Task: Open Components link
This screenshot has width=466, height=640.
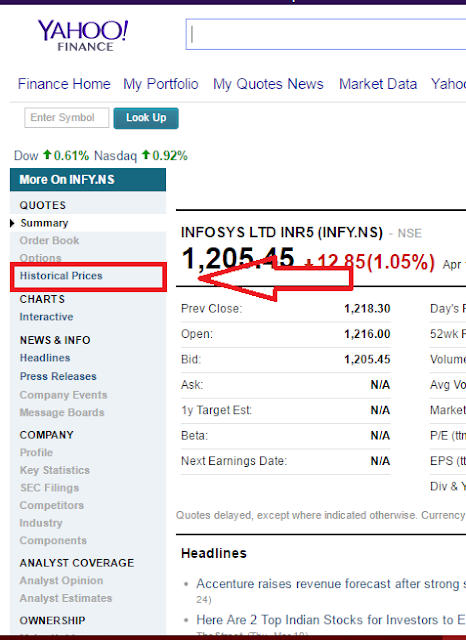Action: 53,540
